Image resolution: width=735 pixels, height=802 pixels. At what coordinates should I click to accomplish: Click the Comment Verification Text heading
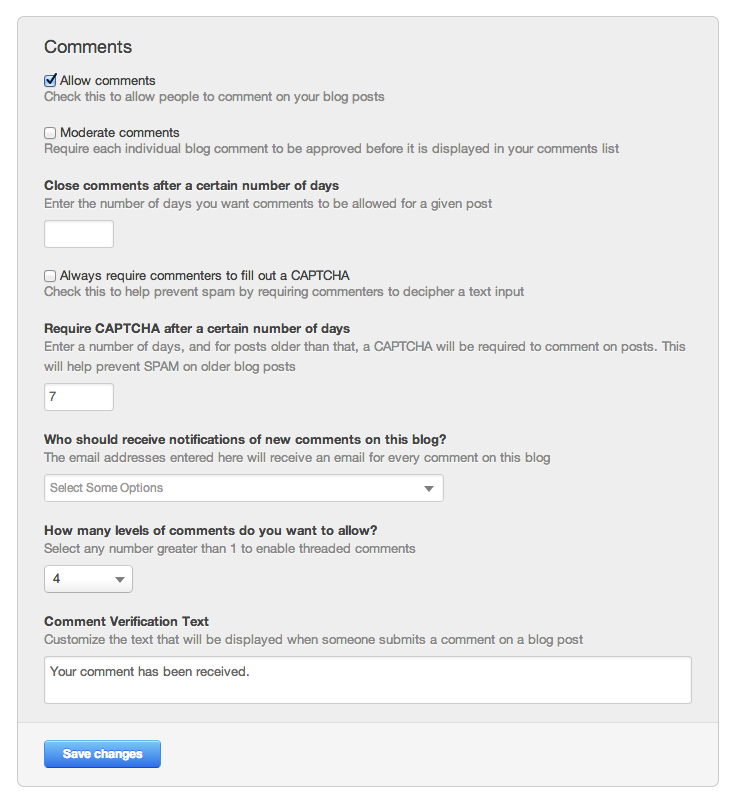tap(126, 621)
